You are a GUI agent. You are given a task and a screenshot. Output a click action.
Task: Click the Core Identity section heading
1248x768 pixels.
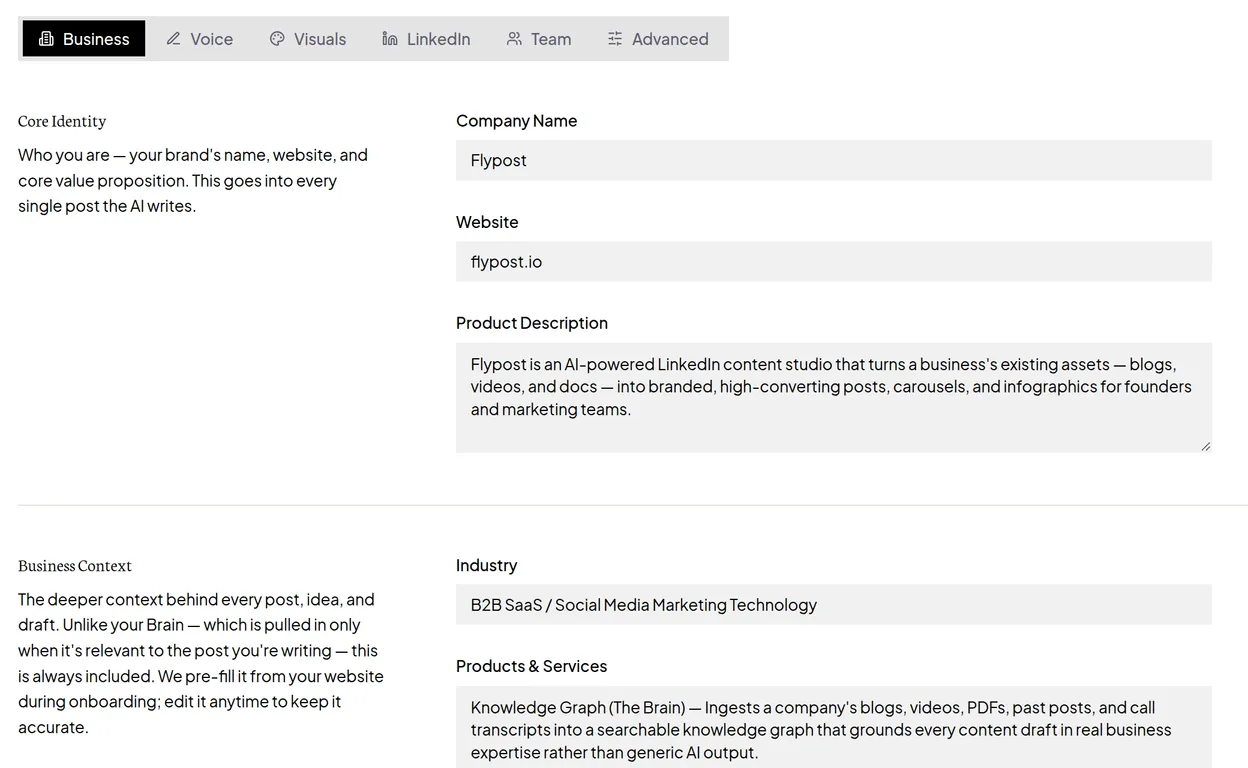tap(62, 121)
